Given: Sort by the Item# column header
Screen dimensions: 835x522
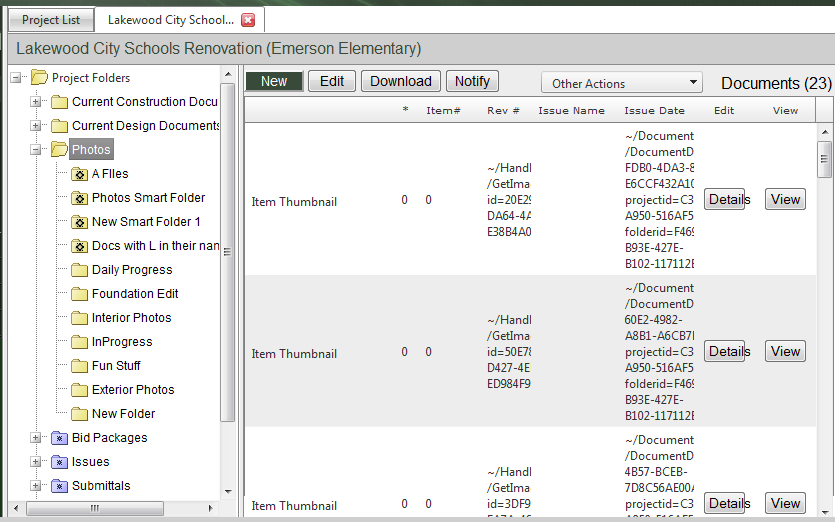Looking at the screenshot, I should point(443,111).
